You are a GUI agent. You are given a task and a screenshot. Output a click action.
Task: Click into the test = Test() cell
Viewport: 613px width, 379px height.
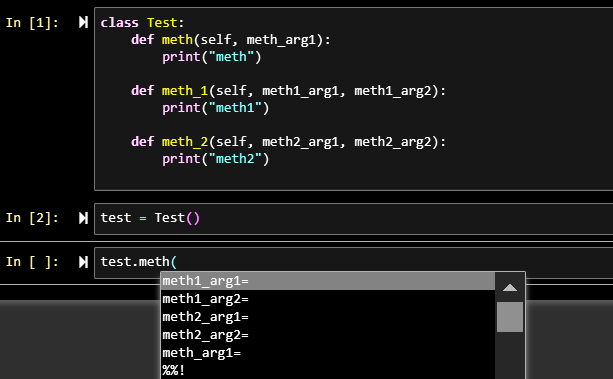[353, 218]
